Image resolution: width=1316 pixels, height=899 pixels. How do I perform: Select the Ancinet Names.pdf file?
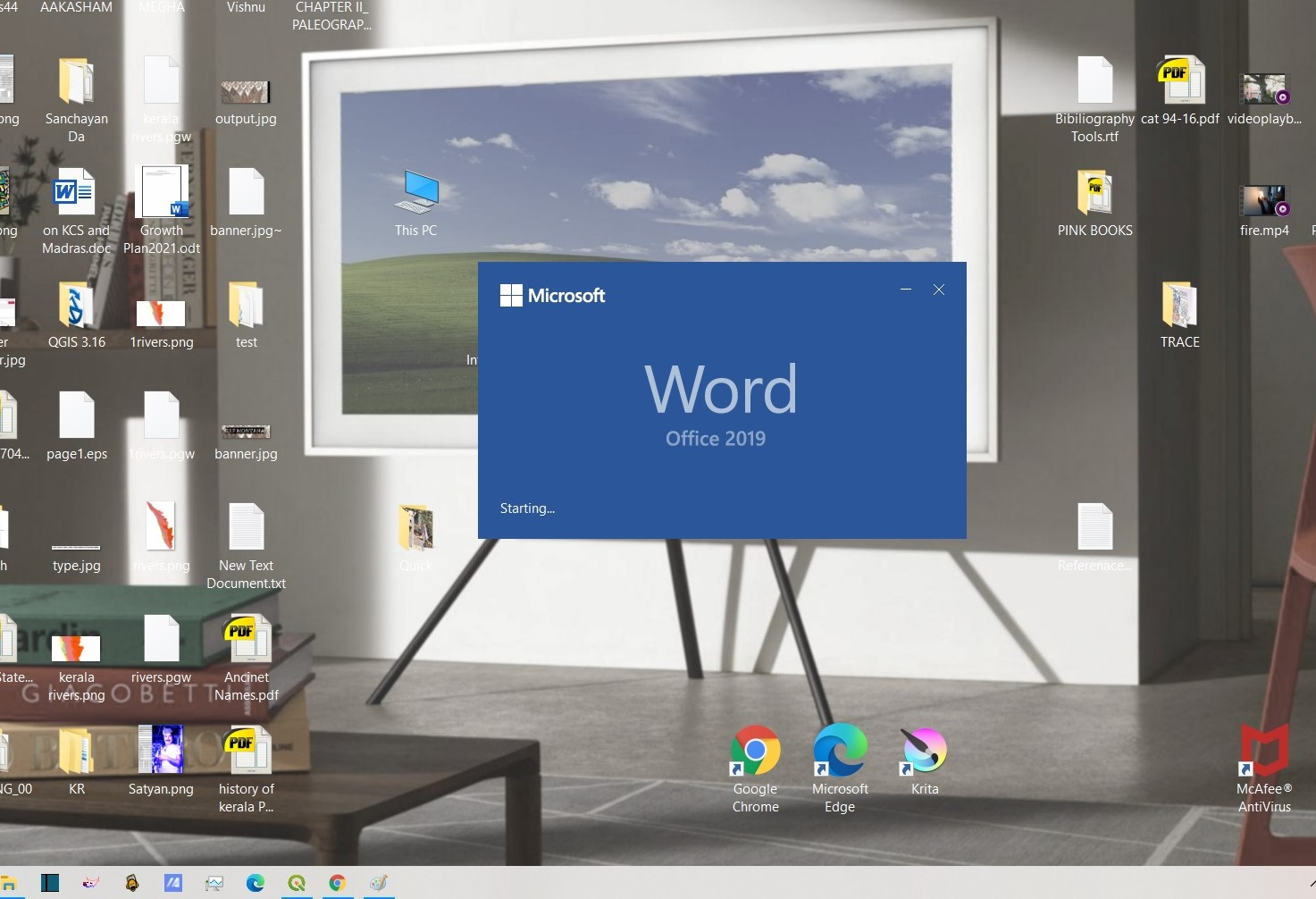tap(247, 640)
